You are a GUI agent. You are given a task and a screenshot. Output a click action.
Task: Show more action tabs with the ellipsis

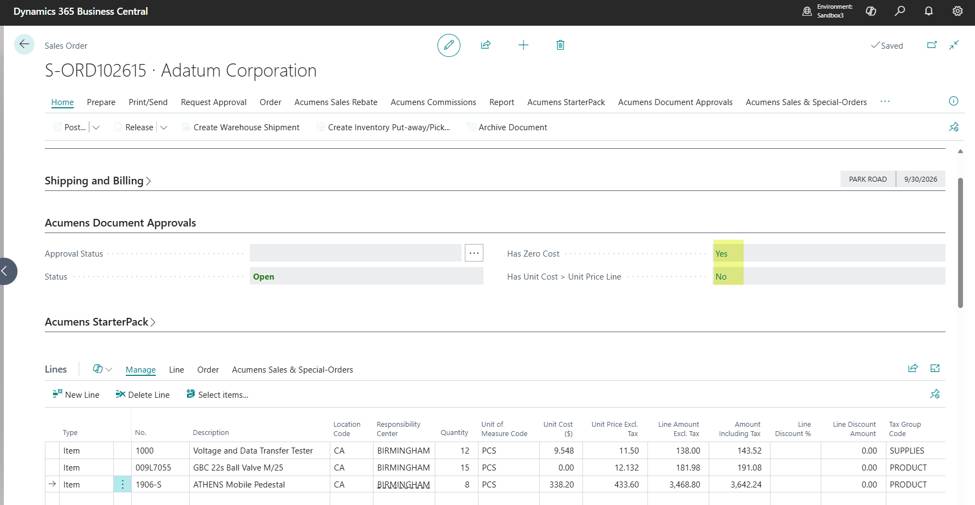pos(885,101)
